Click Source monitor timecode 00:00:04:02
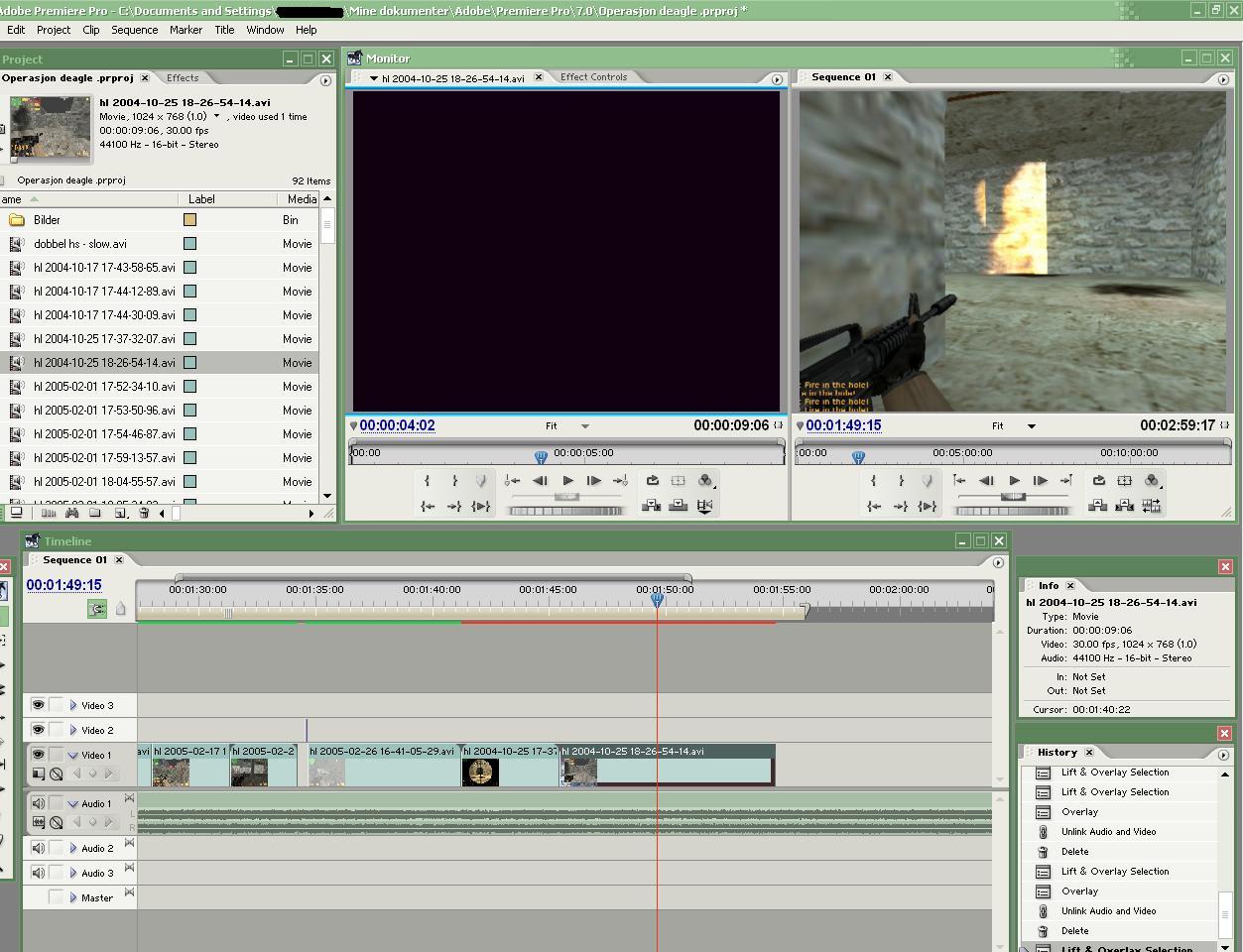This screenshot has width=1243, height=952. point(397,425)
